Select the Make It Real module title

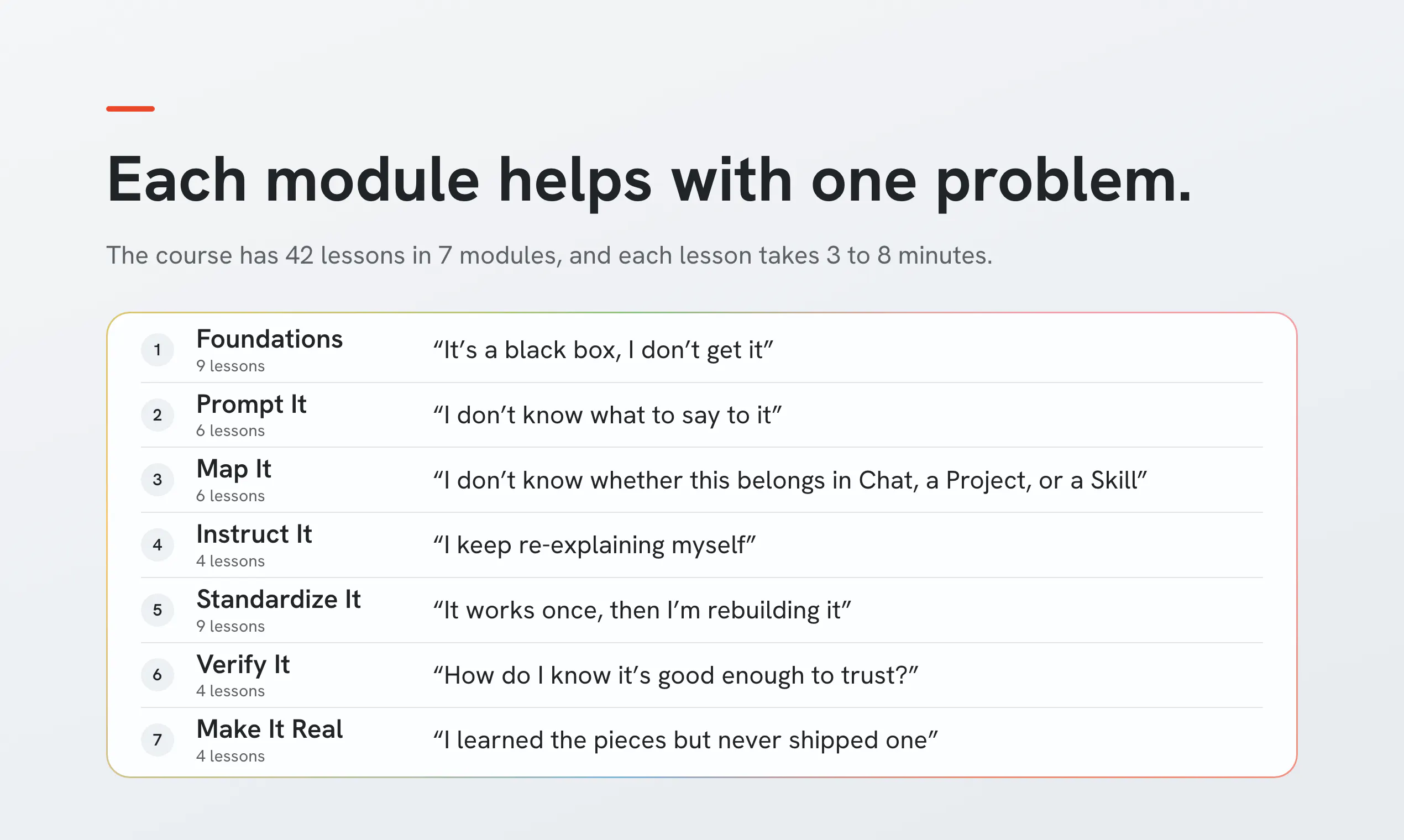pos(270,729)
